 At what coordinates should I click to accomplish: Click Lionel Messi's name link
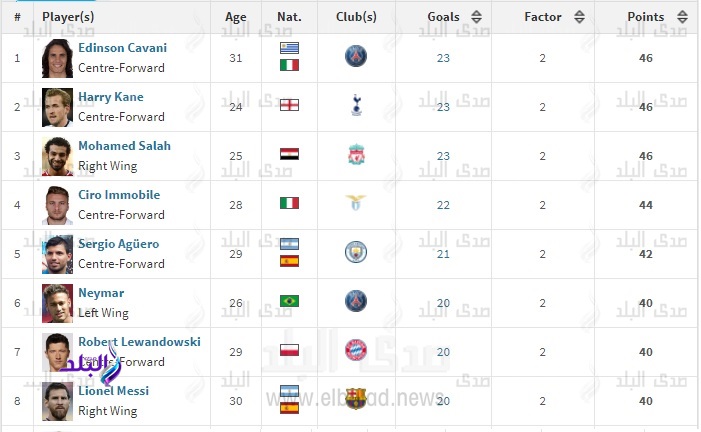113,390
